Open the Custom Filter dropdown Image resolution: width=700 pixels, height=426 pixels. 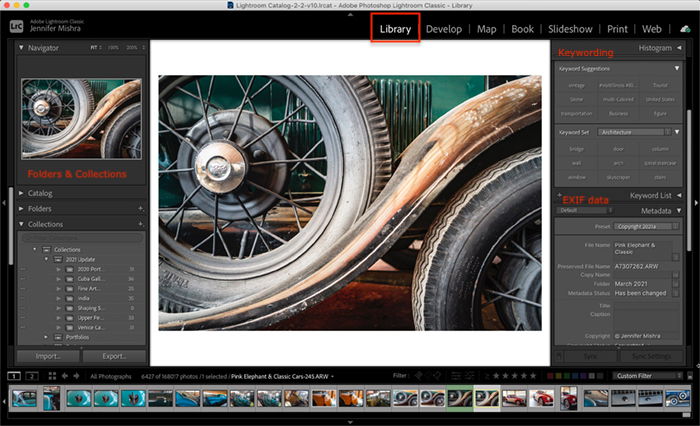click(x=647, y=376)
